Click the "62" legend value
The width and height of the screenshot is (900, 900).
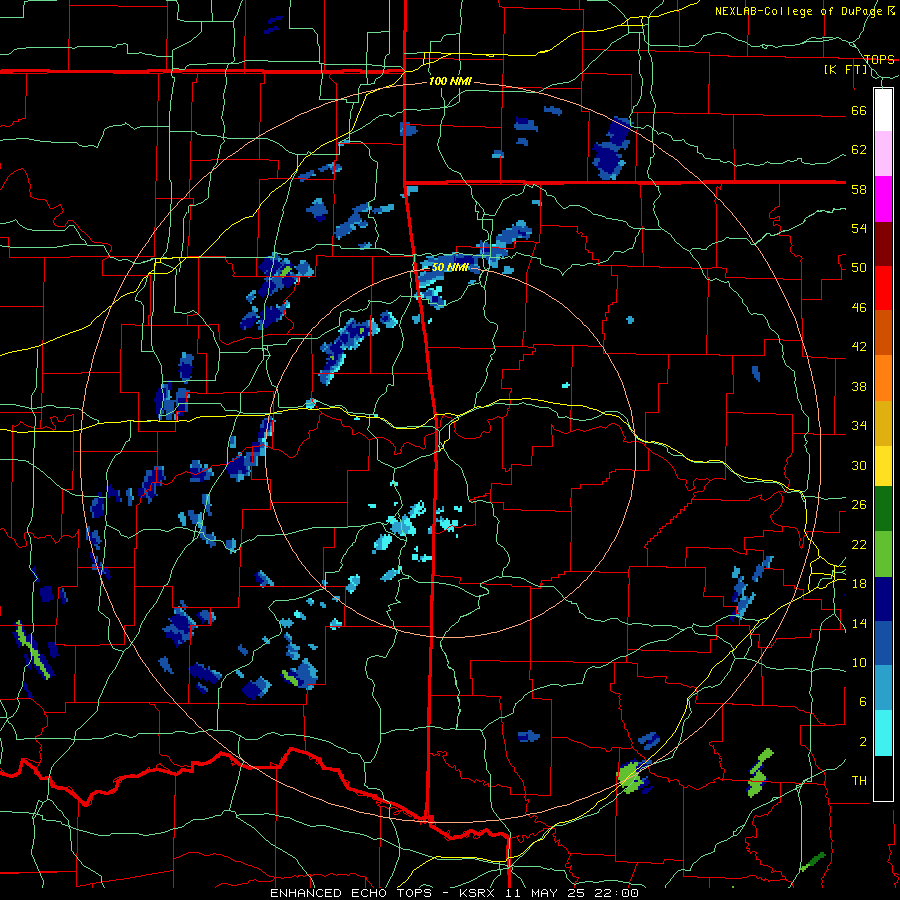859,150
